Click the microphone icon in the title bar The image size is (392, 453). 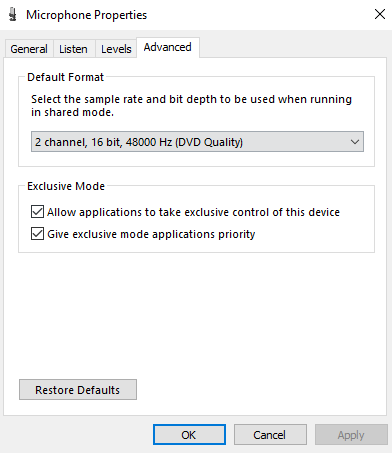[x=13, y=15]
